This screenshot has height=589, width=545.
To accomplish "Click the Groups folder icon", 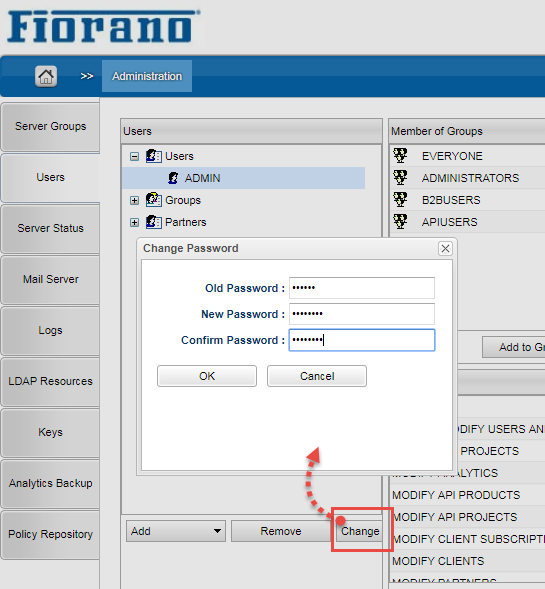I will (x=154, y=200).
